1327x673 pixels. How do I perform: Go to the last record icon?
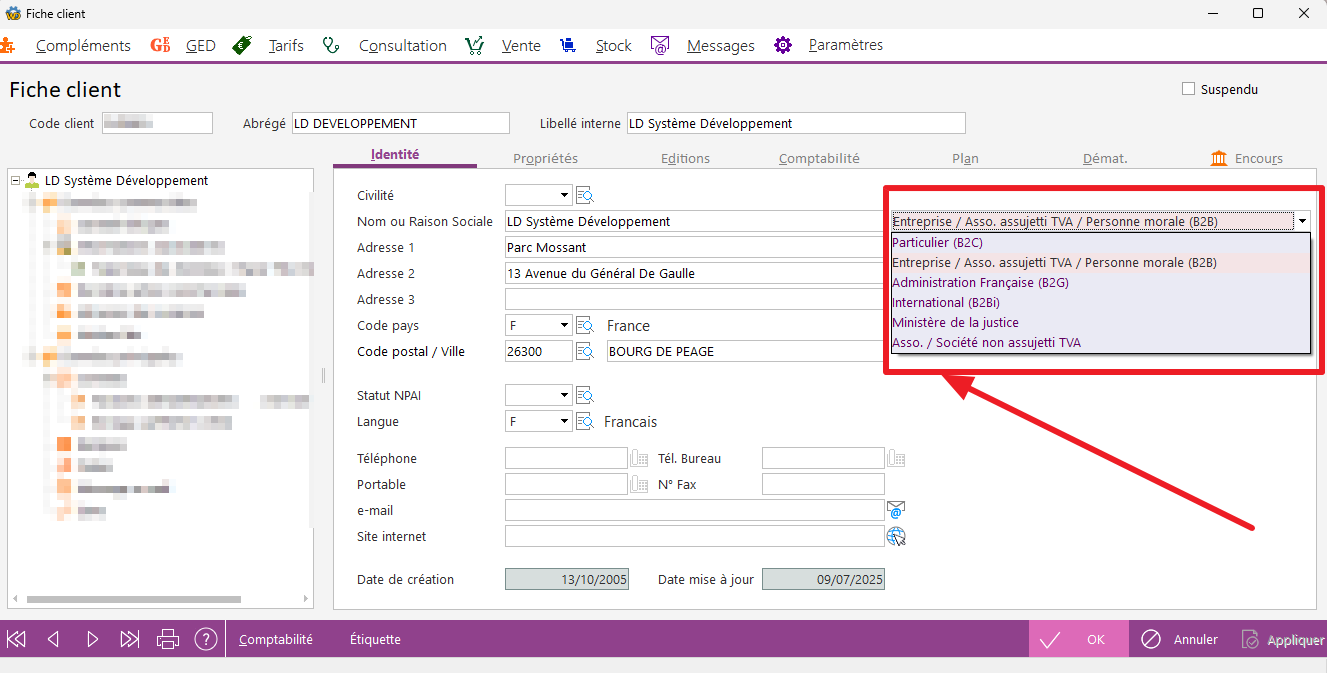[x=130, y=639]
